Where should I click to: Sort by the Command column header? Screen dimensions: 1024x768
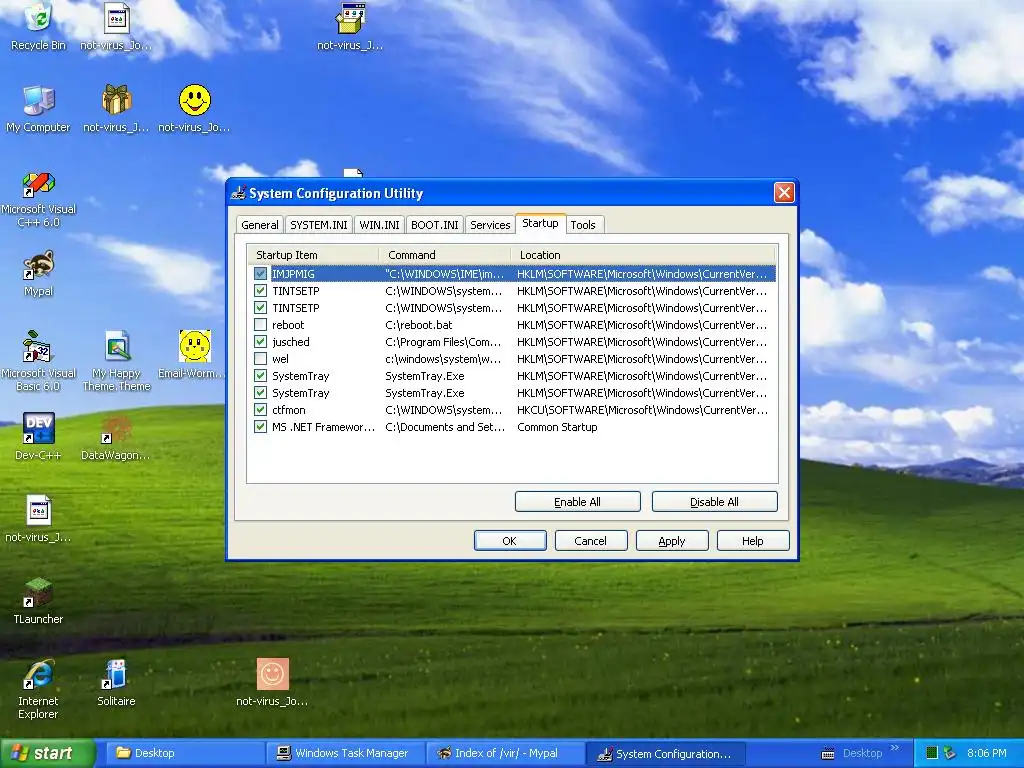[x=445, y=255]
